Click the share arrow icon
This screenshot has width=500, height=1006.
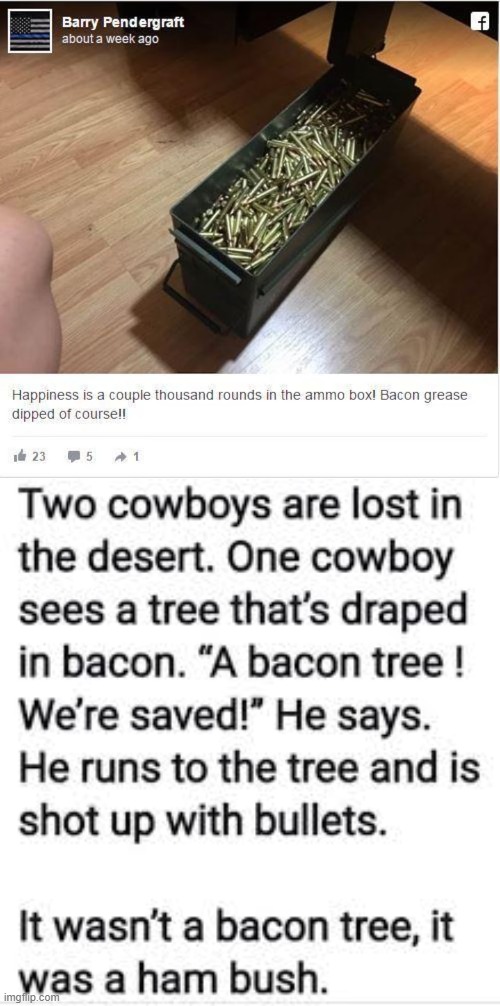tap(122, 457)
